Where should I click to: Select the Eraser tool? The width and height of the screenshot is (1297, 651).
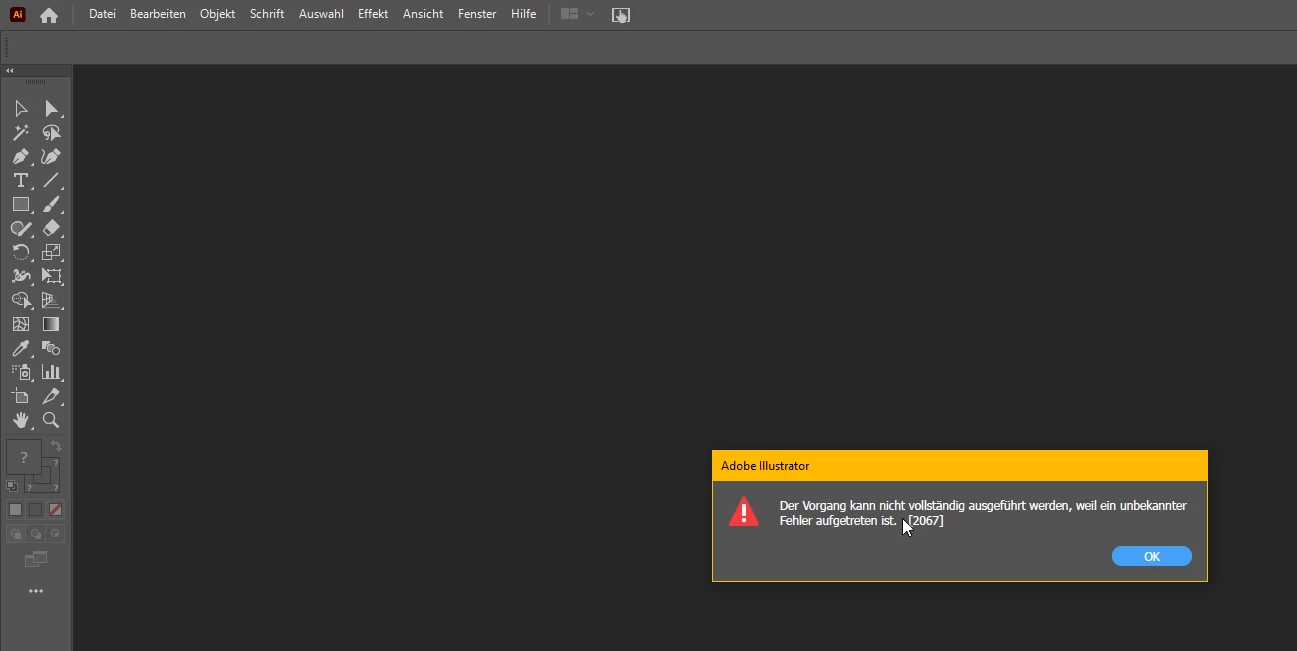51,228
